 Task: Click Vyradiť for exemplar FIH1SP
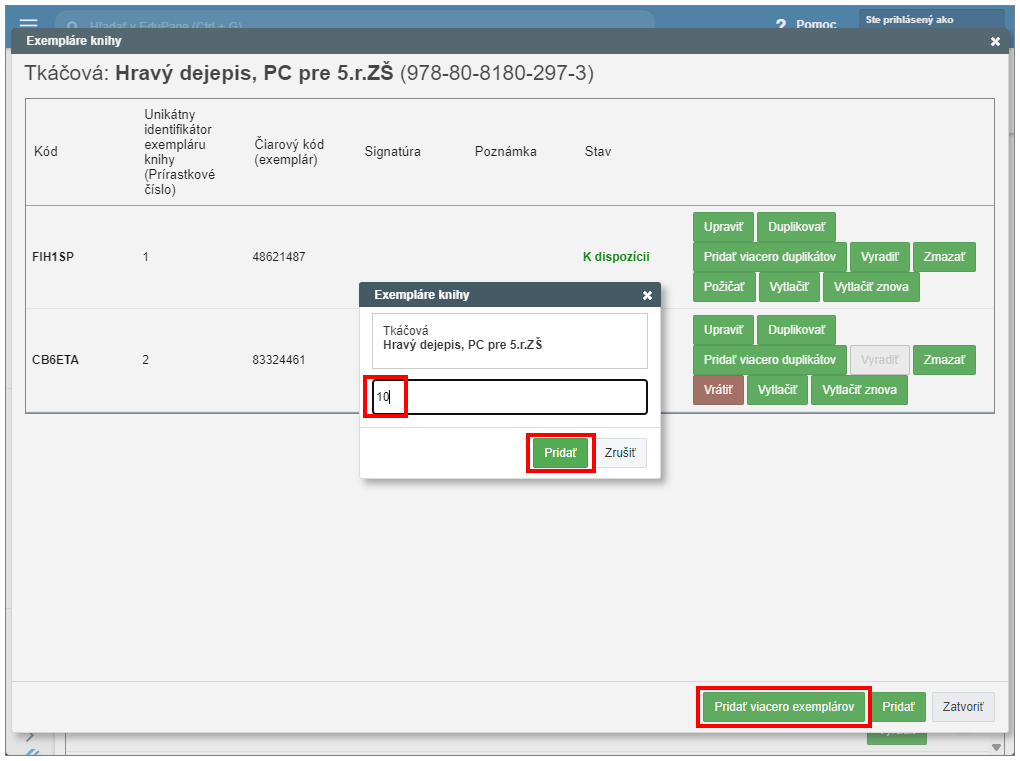(879, 257)
